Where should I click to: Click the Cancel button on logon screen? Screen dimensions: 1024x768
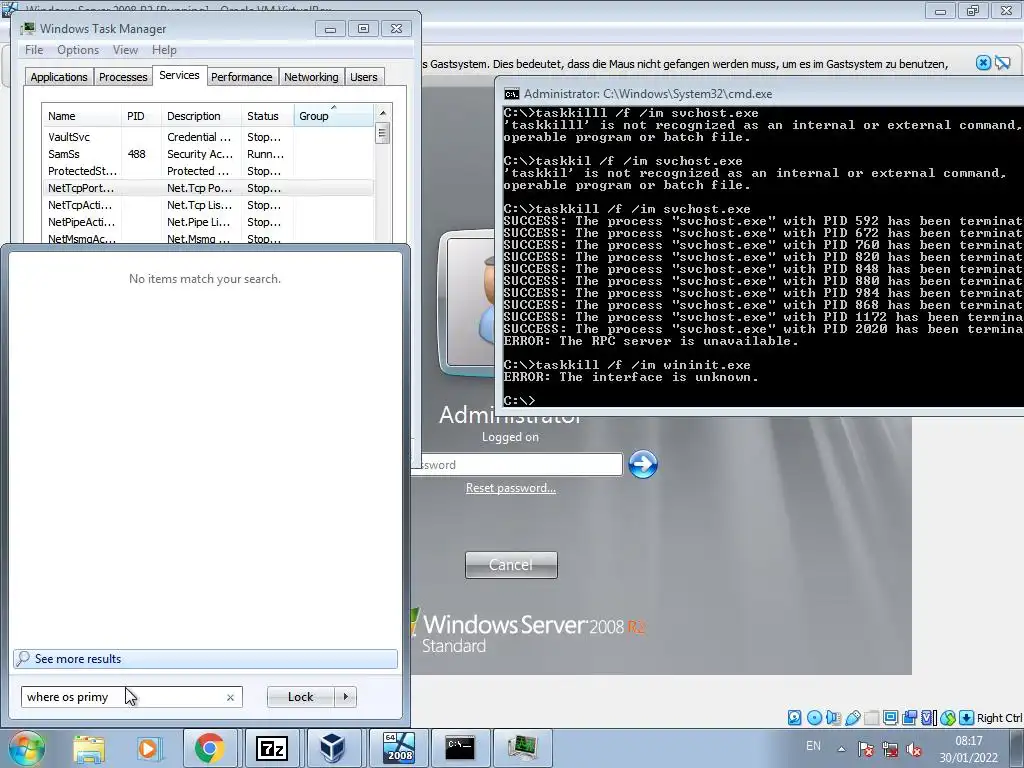pyautogui.click(x=511, y=565)
